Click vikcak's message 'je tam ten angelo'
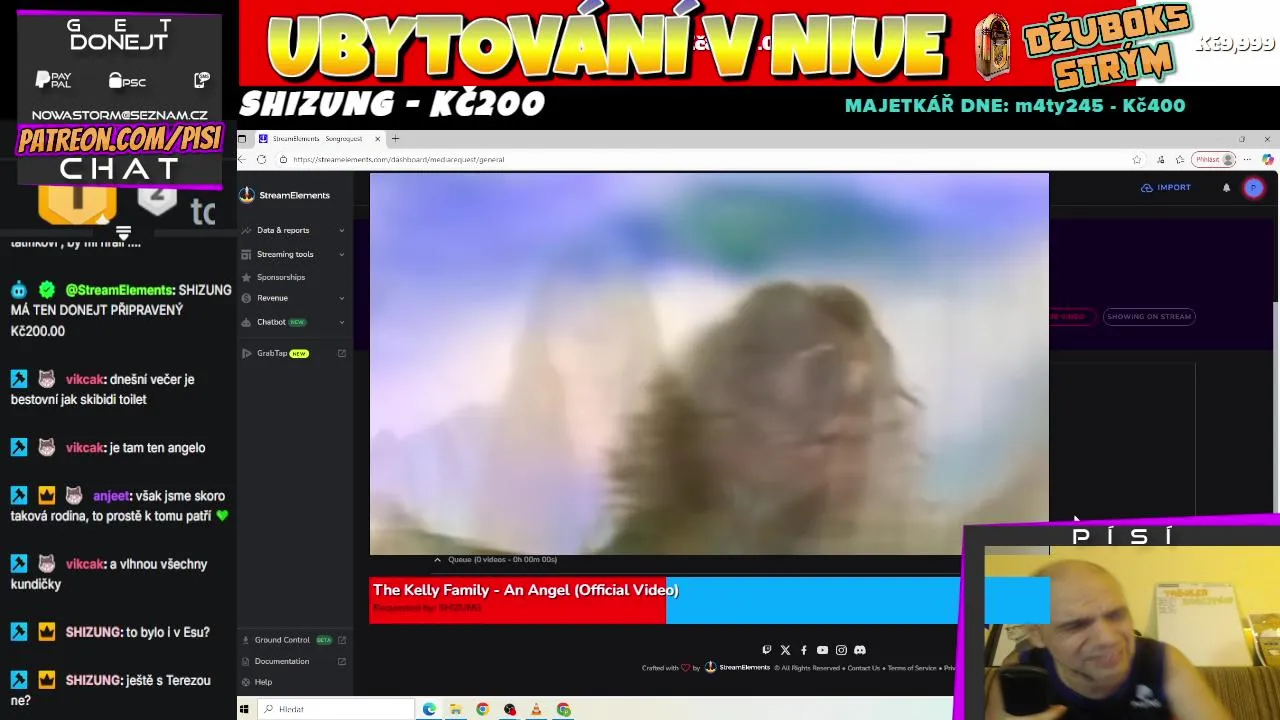This screenshot has height=720, width=1280. coord(108,448)
